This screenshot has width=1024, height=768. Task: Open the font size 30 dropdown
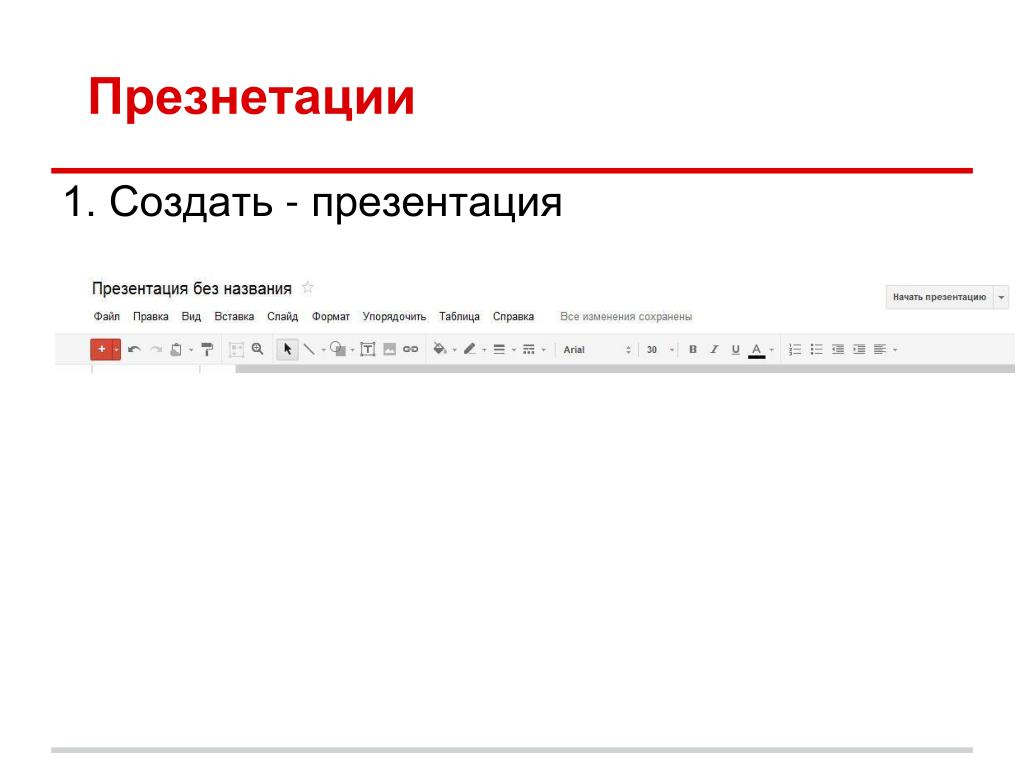point(660,350)
